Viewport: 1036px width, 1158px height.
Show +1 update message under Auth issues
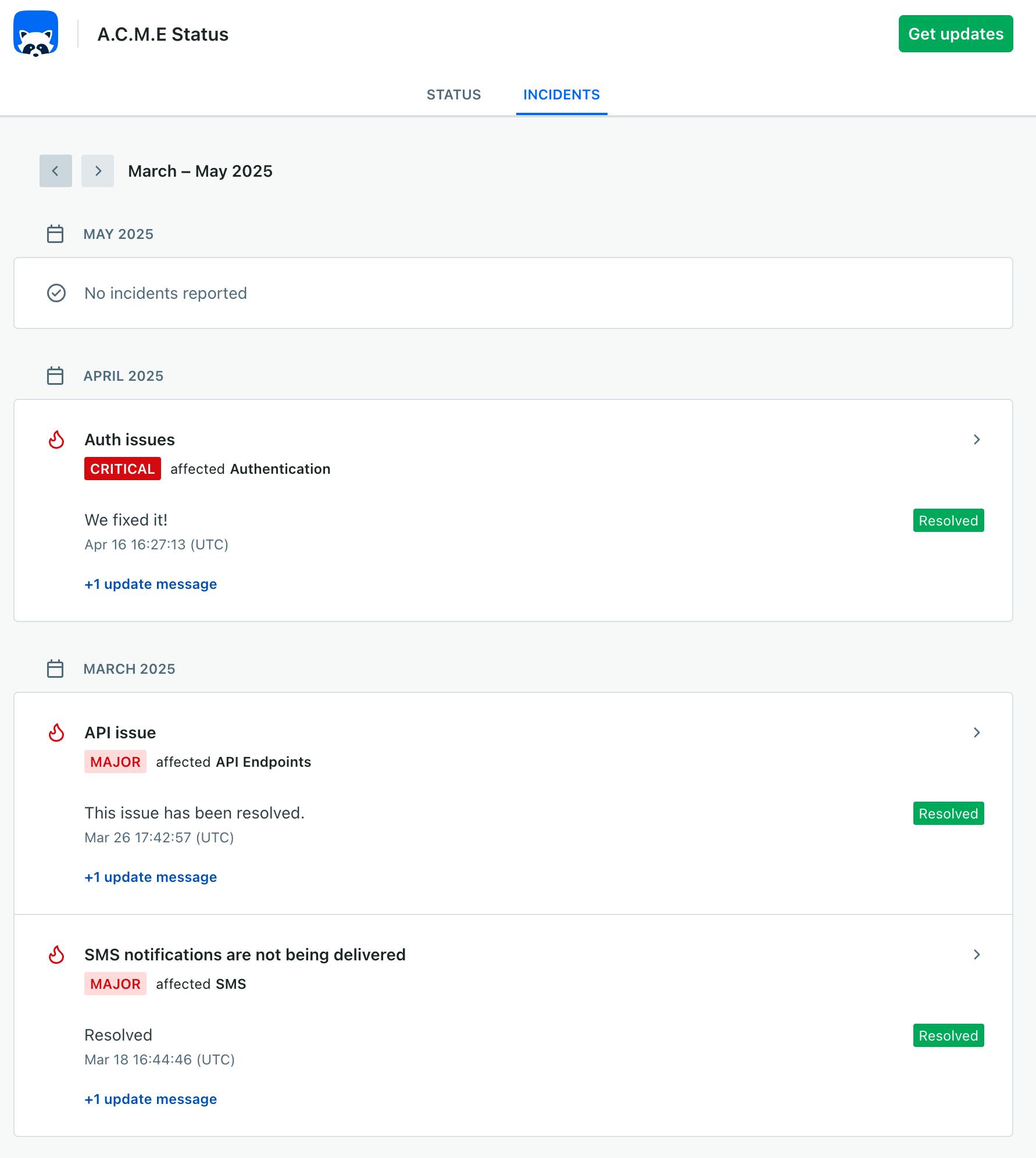[151, 584]
